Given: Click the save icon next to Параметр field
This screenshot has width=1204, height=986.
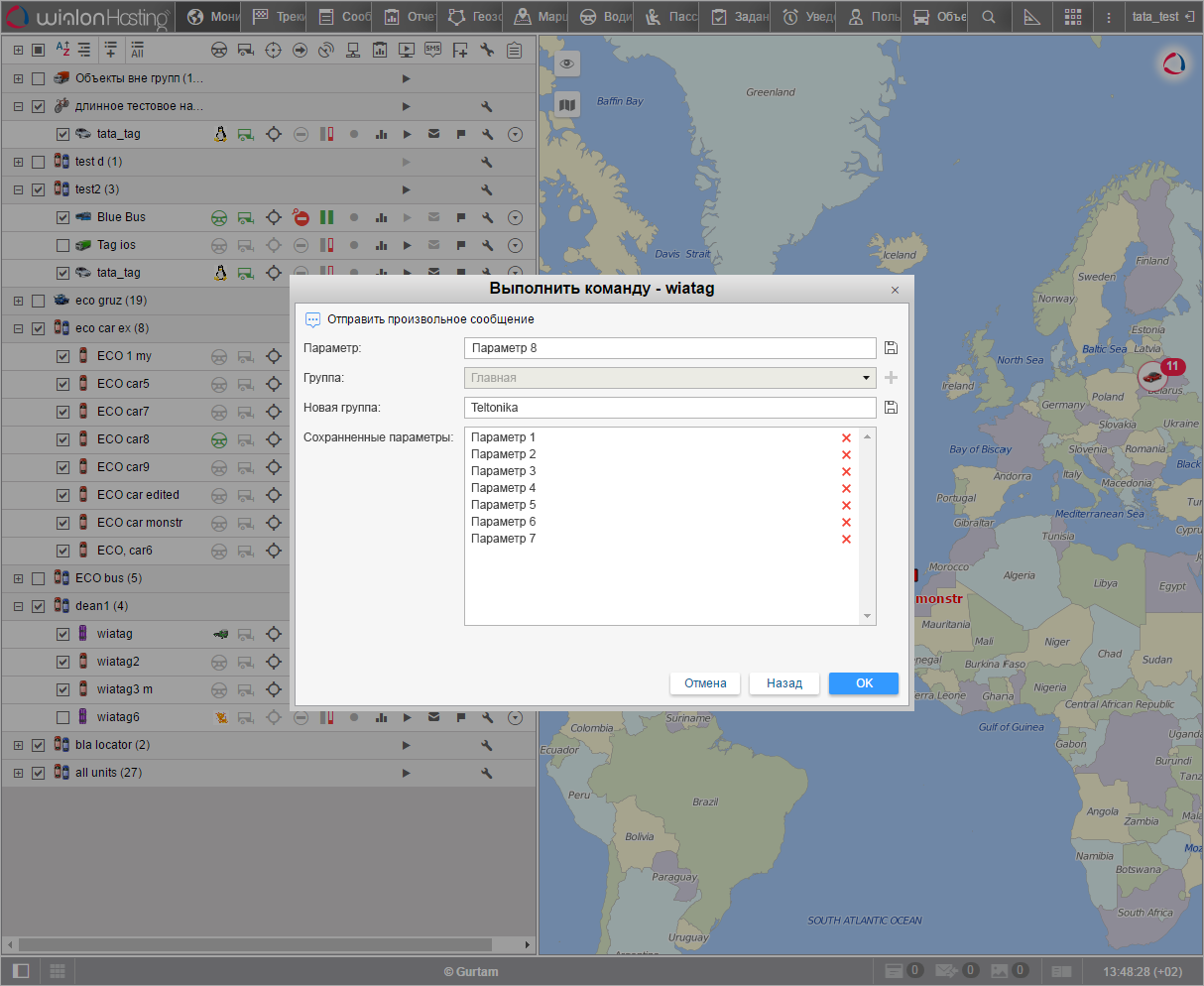Looking at the screenshot, I should pyautogui.click(x=891, y=348).
